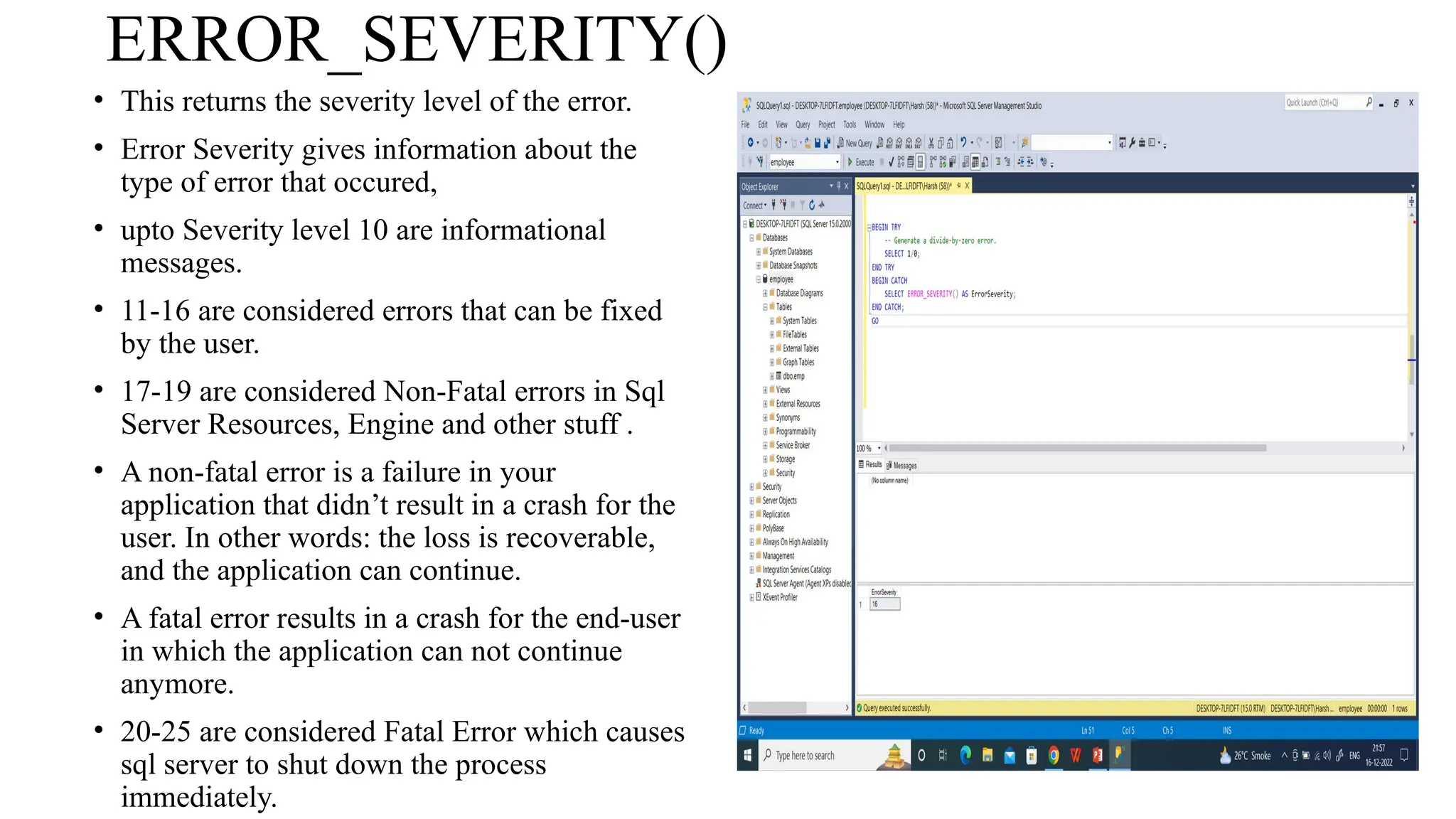Click the SSMS taskbar icon
The image size is (1456, 819).
pos(1119,755)
